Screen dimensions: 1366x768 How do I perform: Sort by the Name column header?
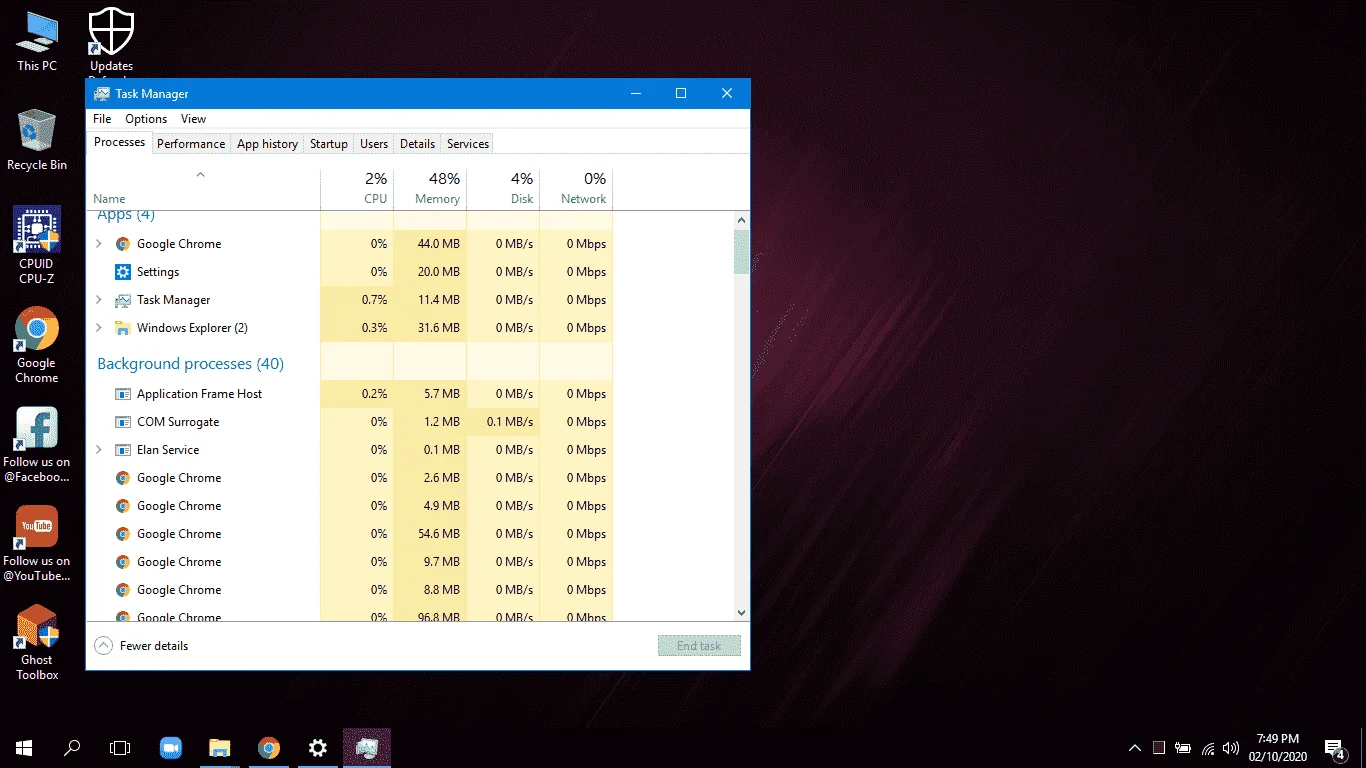click(x=204, y=190)
